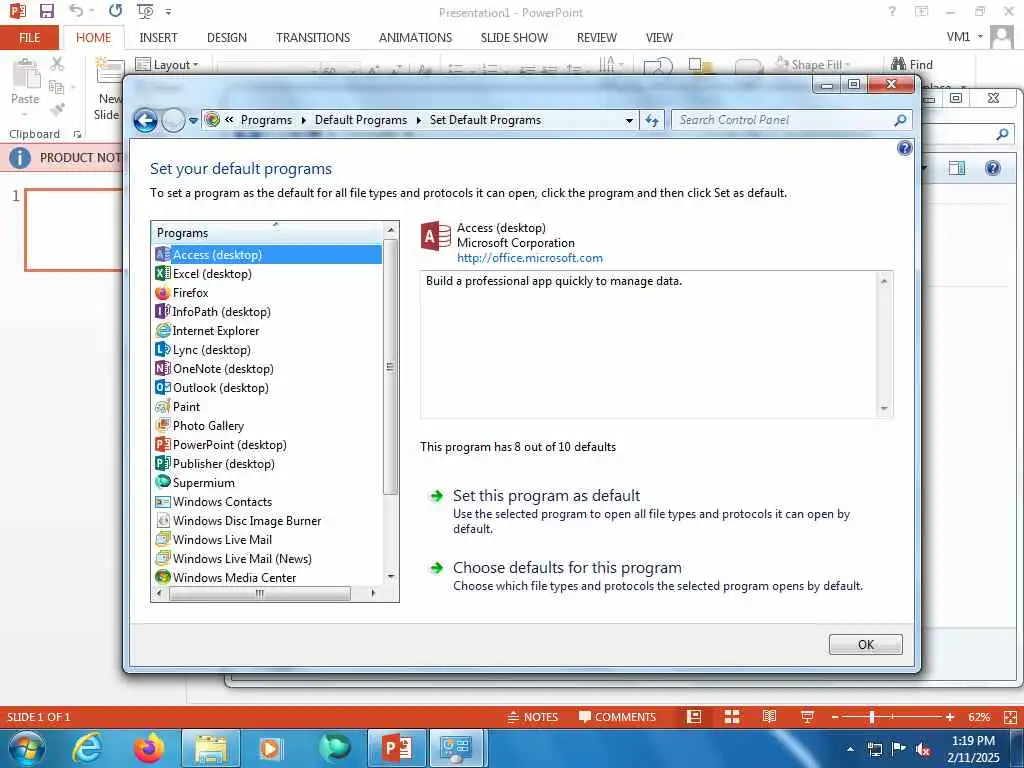
Task: Click Find in PowerPoint ribbon
Action: coord(912,65)
